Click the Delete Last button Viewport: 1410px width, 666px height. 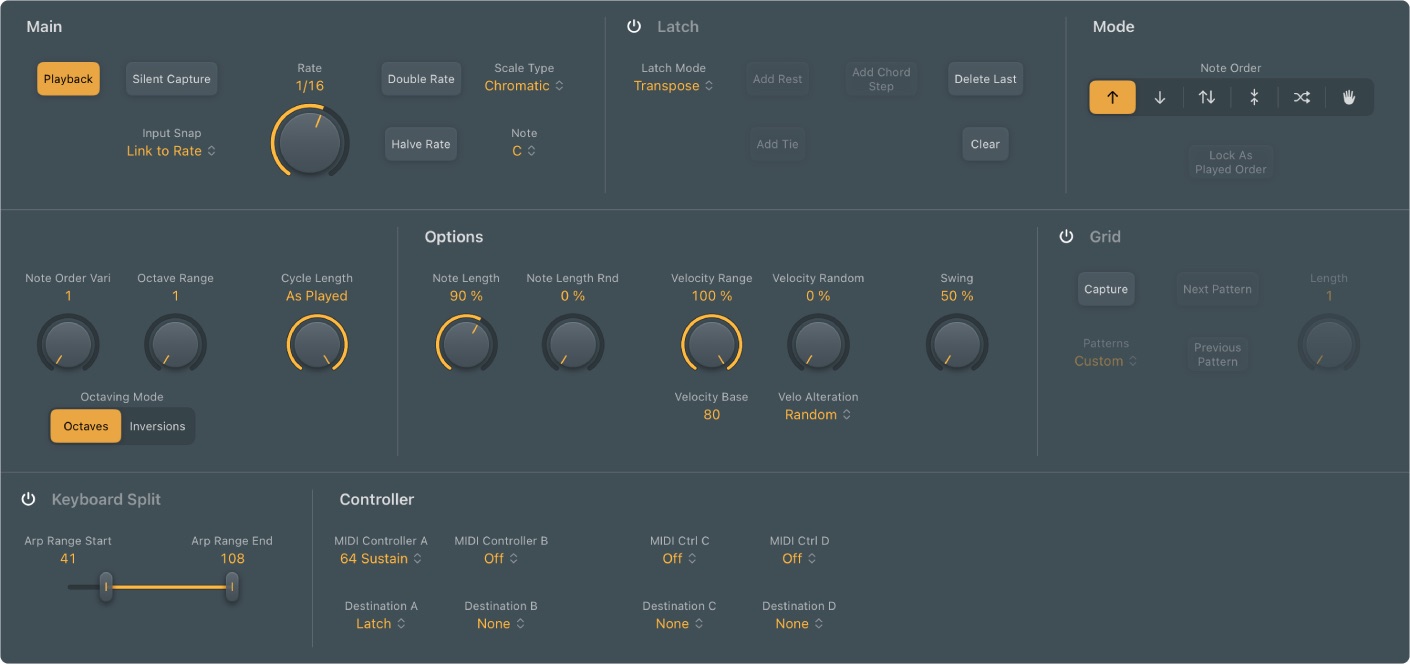[x=985, y=79]
